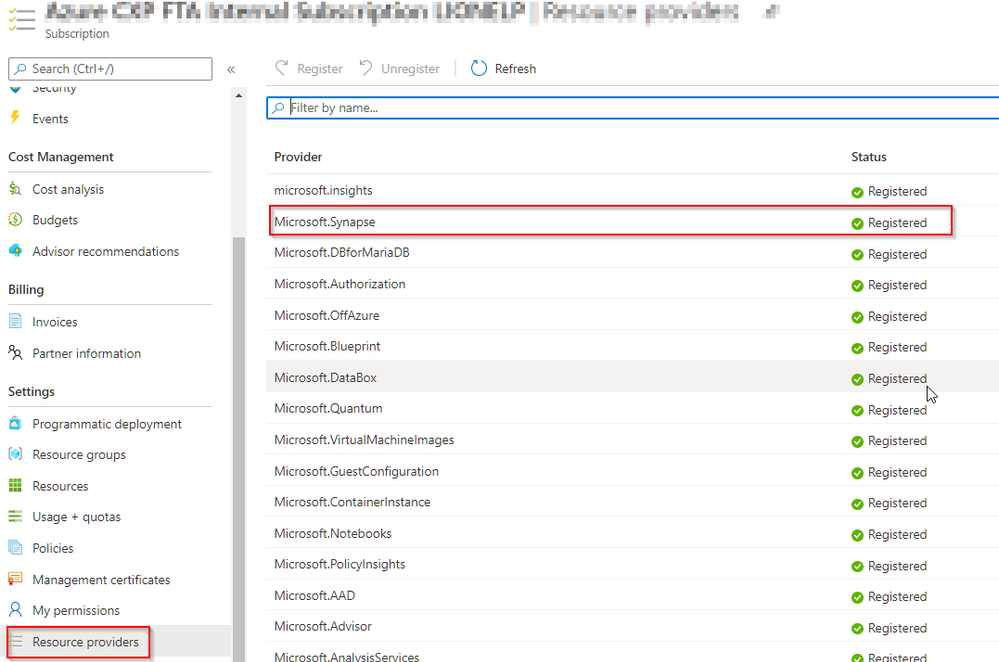999x662 pixels.
Task: Open Budgets menu item
Action: [x=55, y=220]
